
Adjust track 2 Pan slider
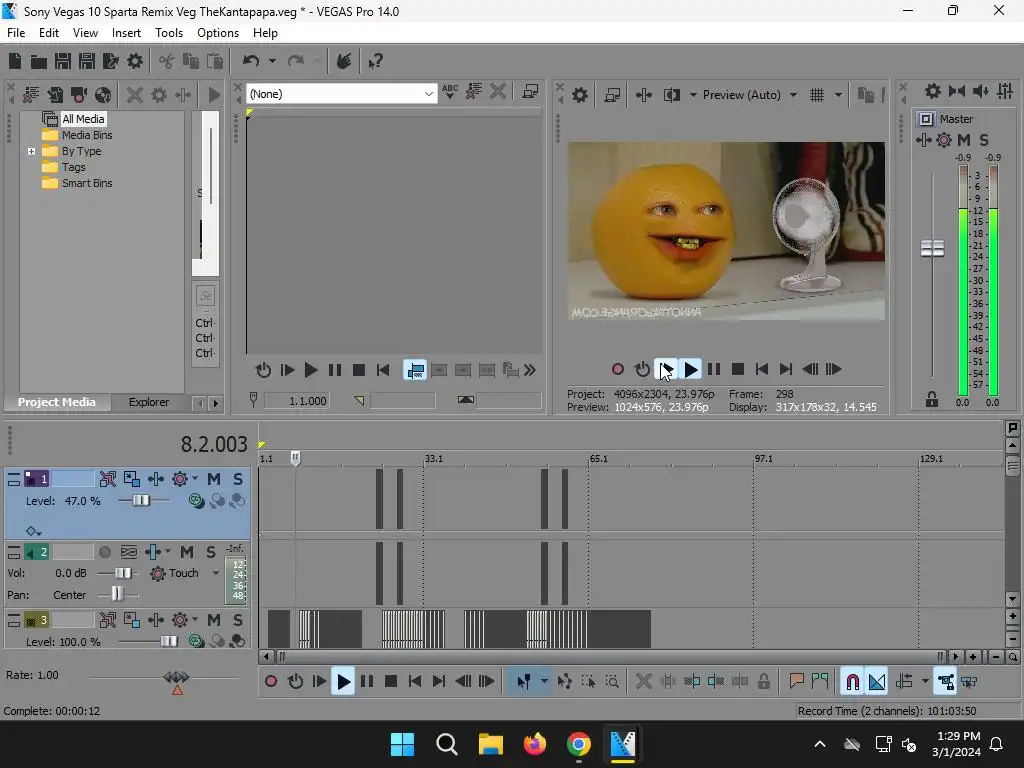coord(117,594)
